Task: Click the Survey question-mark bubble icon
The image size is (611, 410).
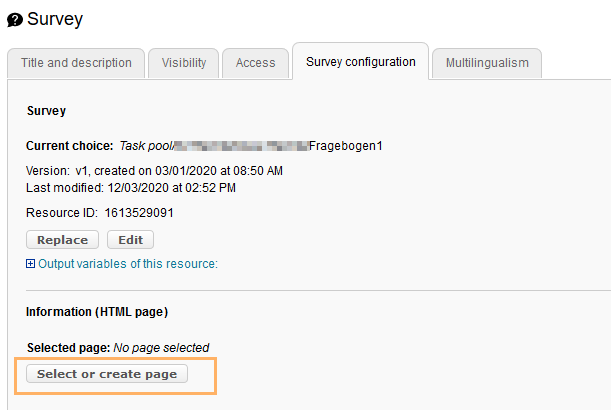Action: (15, 19)
